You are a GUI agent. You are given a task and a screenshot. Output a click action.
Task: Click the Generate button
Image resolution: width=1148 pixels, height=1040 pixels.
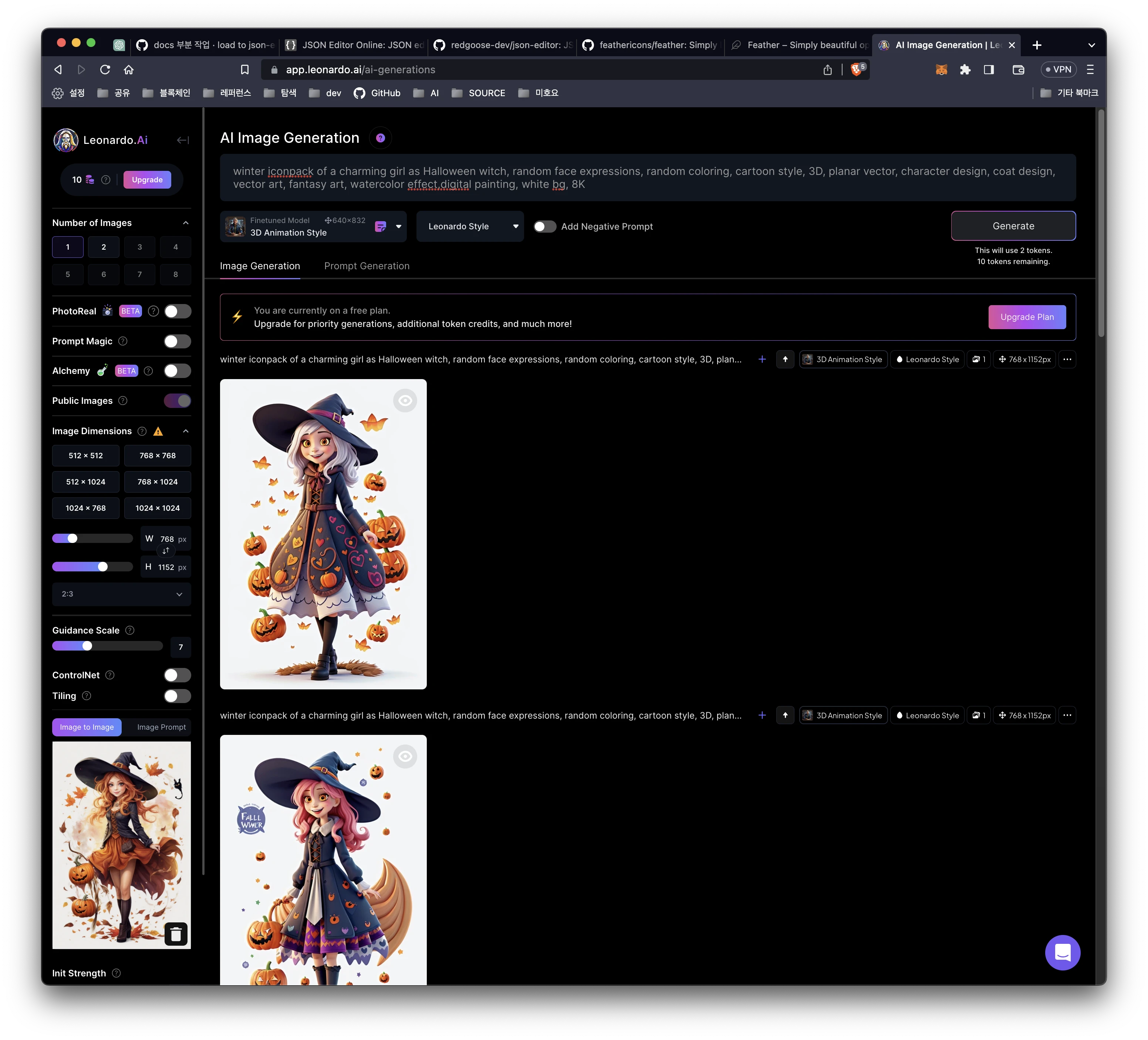click(x=1013, y=226)
